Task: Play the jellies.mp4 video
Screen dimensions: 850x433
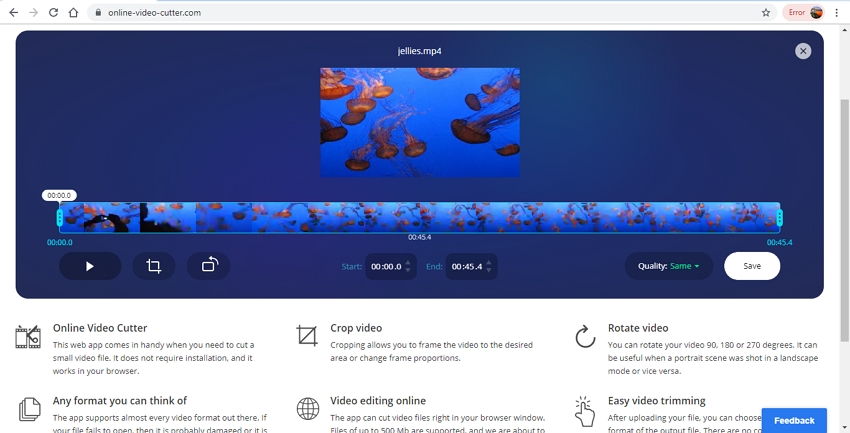Action: [90, 266]
